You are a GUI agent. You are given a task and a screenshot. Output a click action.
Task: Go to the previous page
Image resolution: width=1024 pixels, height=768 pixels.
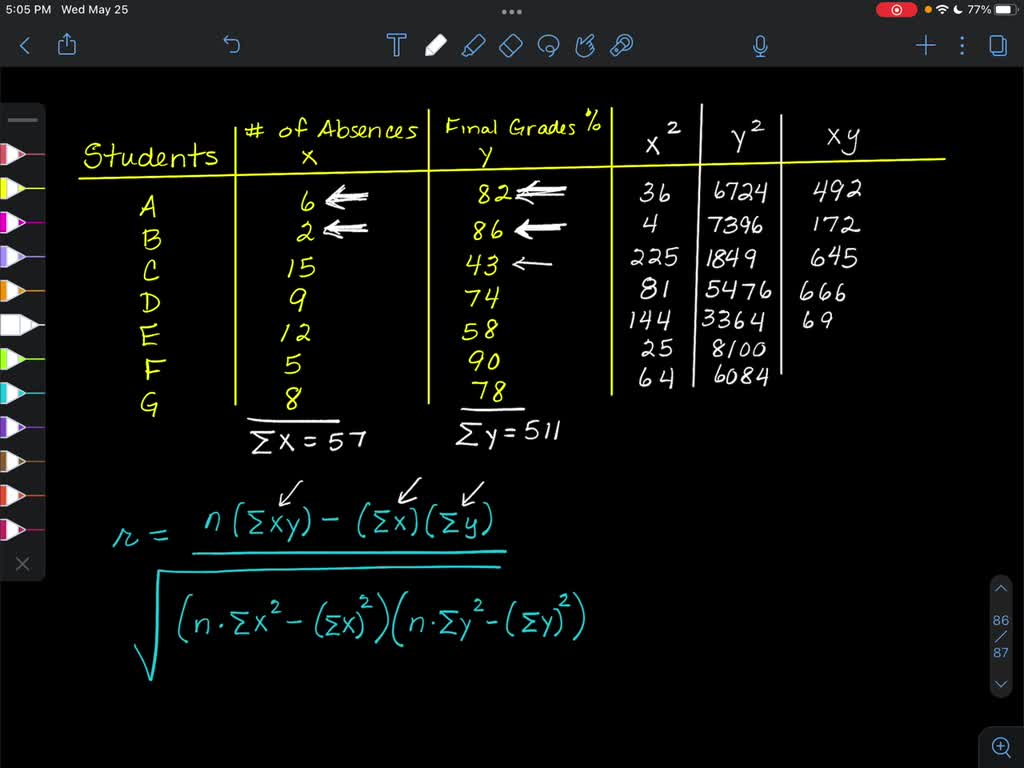click(1000, 588)
